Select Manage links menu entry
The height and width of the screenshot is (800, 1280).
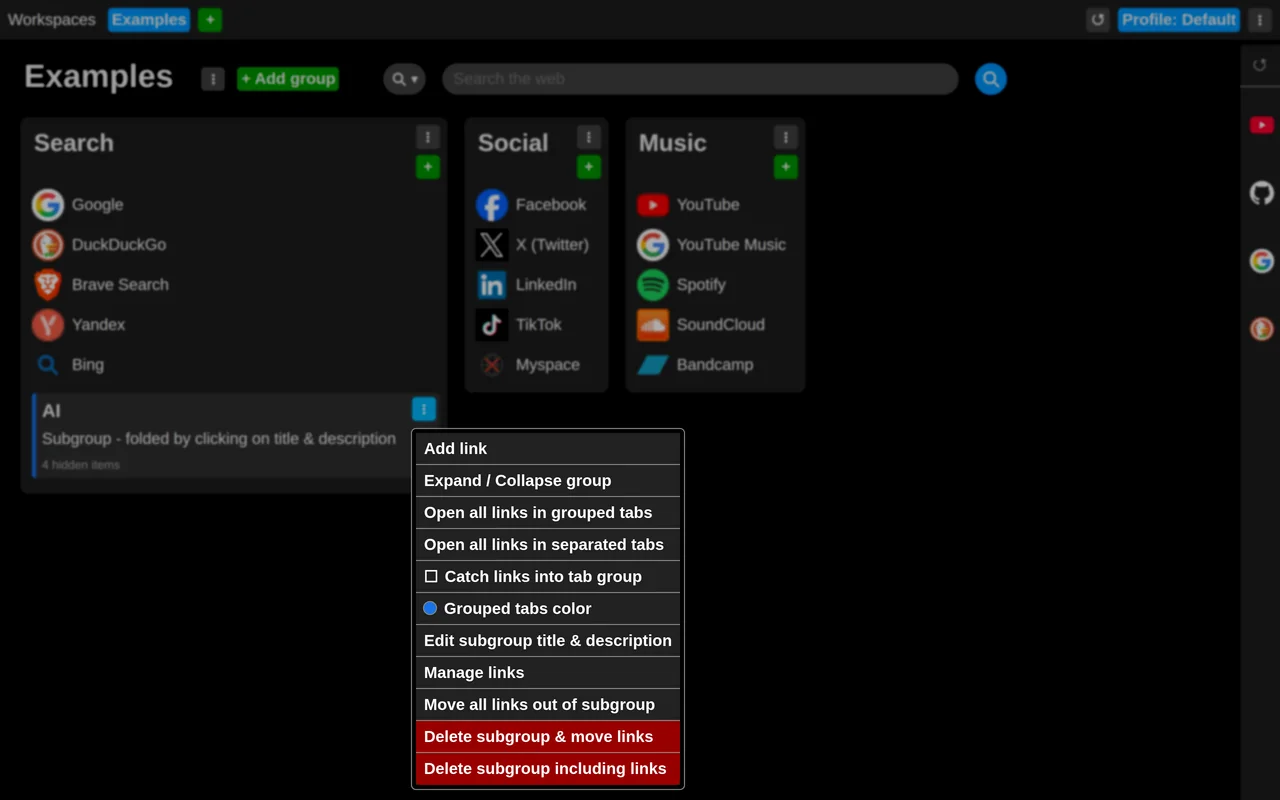click(x=548, y=673)
